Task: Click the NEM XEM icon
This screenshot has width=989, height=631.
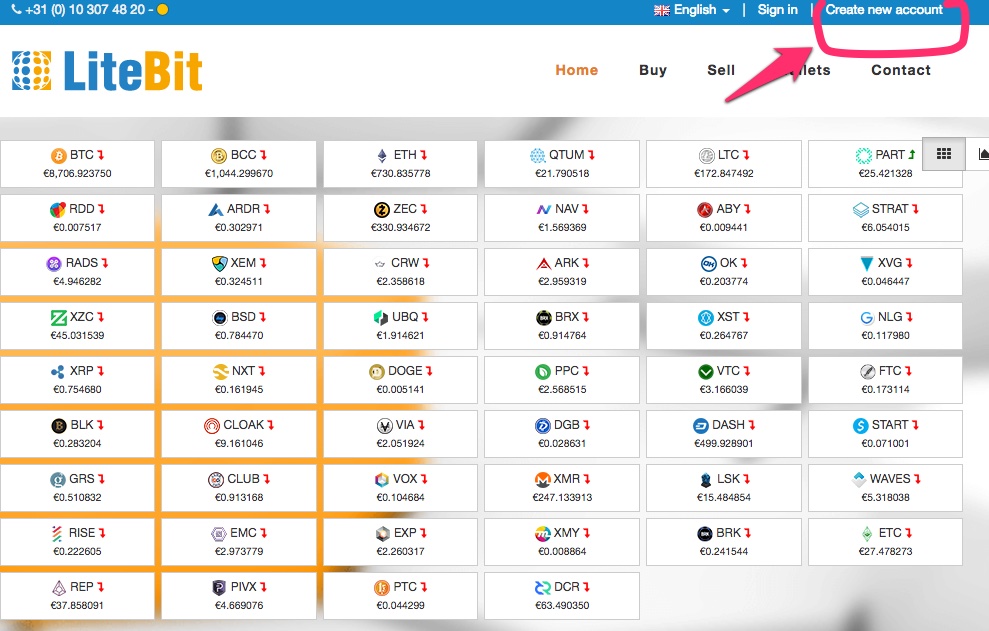Action: [219, 263]
